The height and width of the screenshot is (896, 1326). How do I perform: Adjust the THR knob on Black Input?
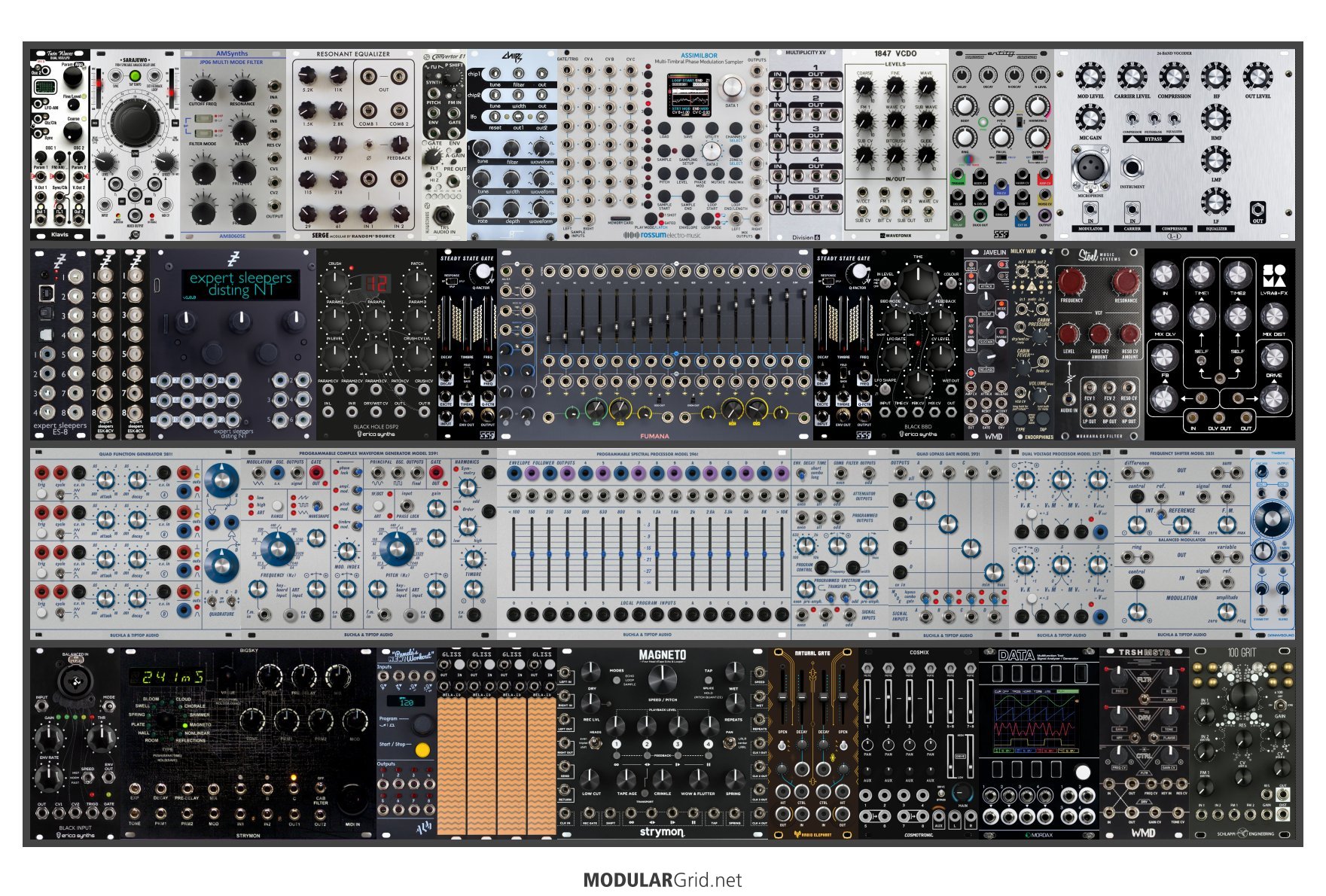102,738
